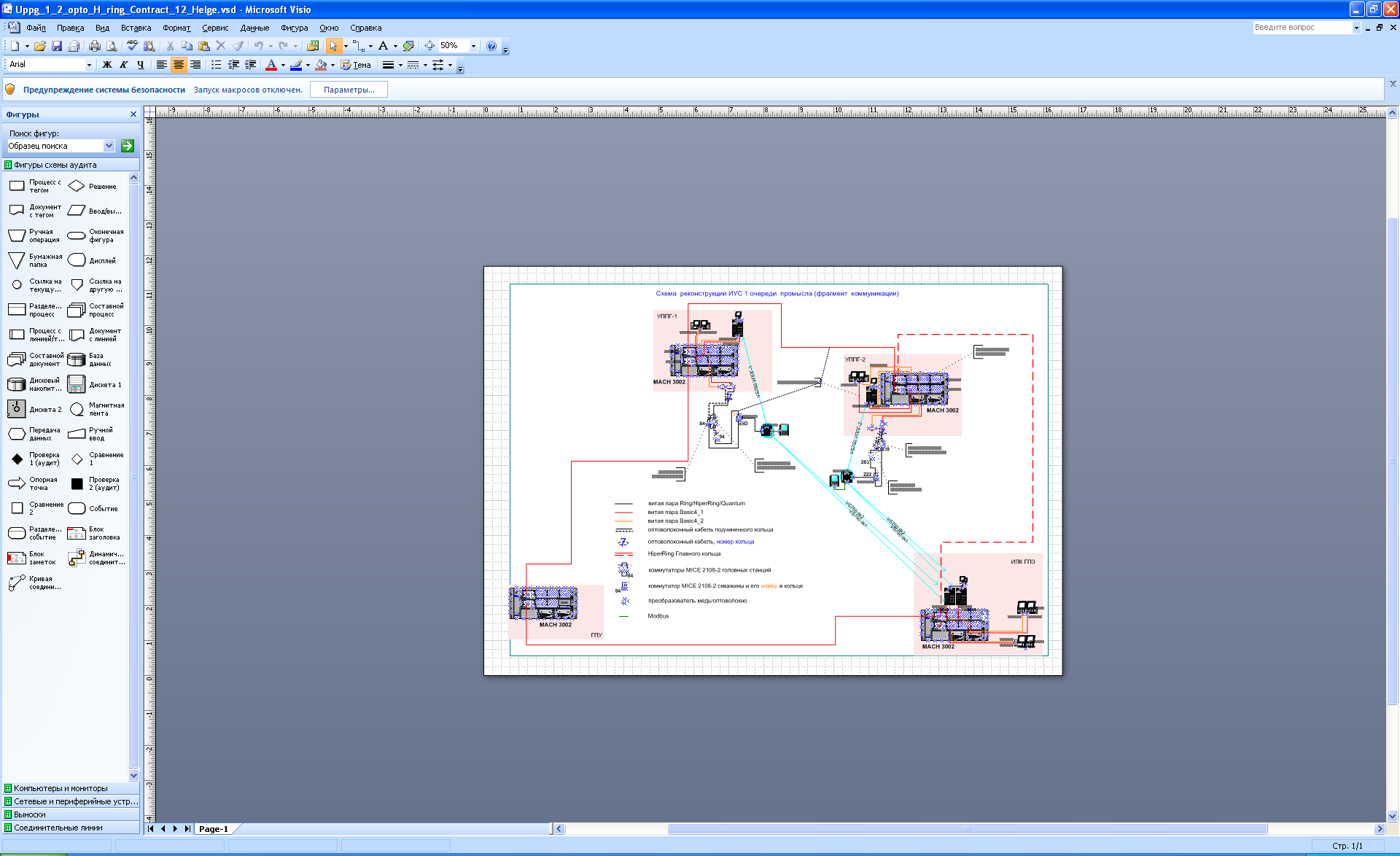Close the security warning bar

click(1393, 84)
